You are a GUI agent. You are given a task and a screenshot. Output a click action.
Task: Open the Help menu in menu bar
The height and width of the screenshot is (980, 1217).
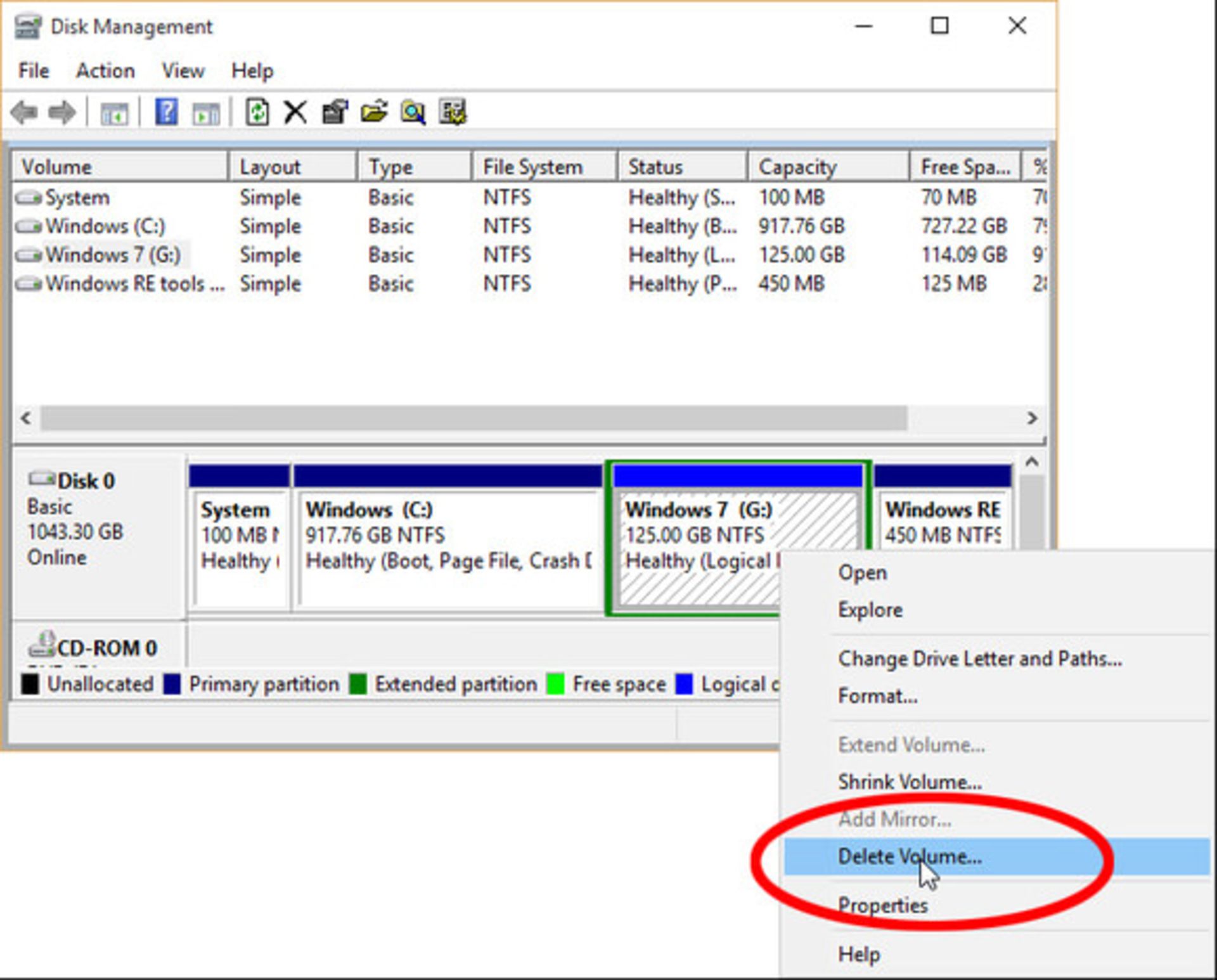252,70
